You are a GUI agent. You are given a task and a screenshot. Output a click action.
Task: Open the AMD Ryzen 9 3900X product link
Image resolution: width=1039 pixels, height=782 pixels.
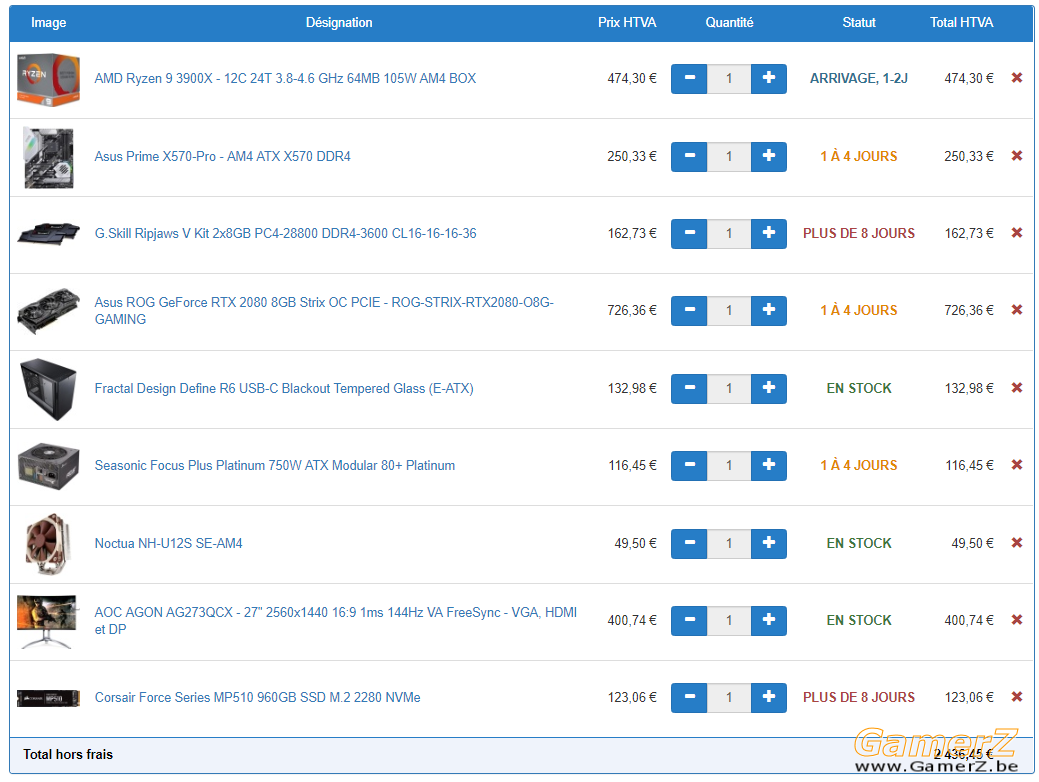click(x=285, y=78)
